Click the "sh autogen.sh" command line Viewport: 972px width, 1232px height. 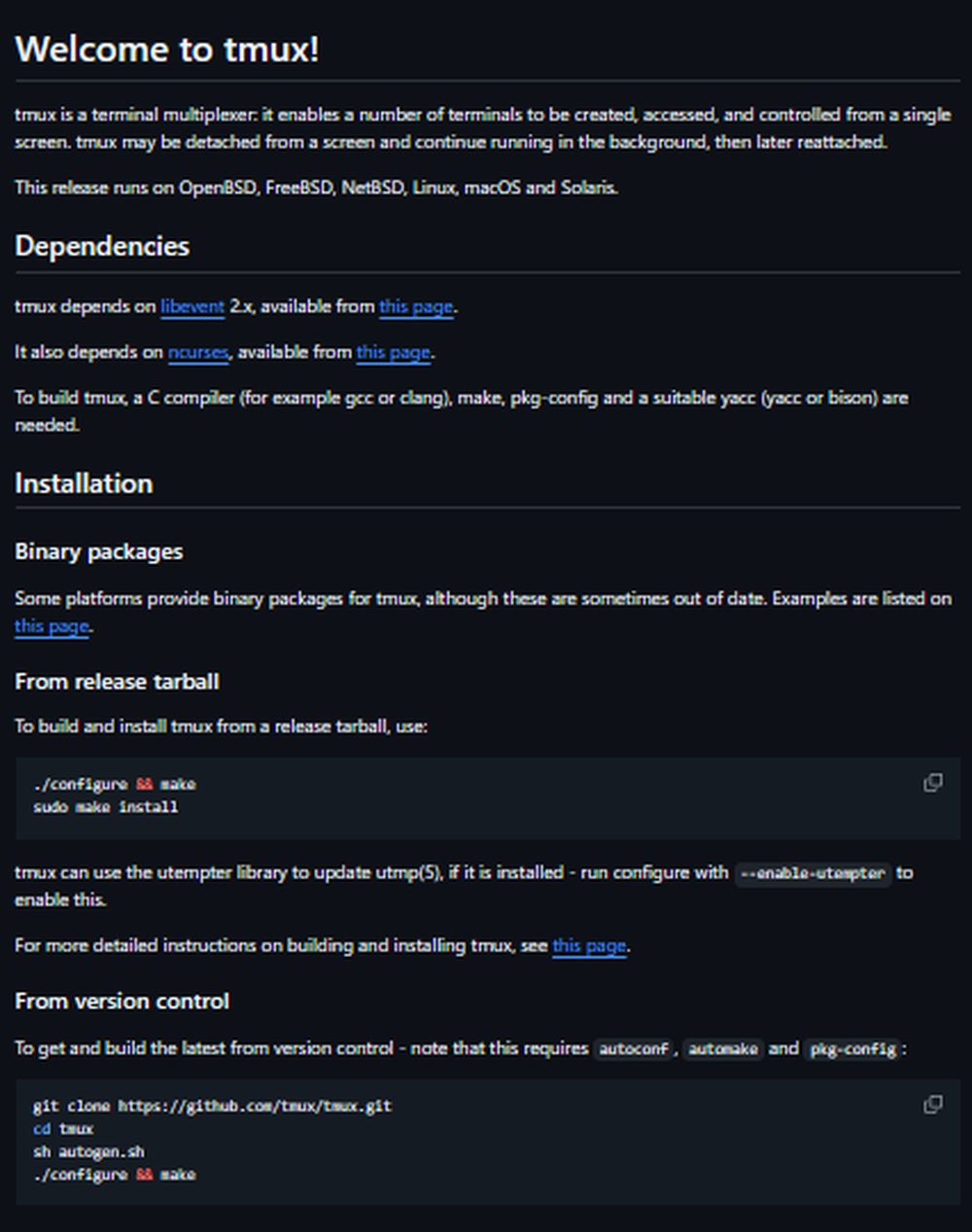coord(88,1152)
